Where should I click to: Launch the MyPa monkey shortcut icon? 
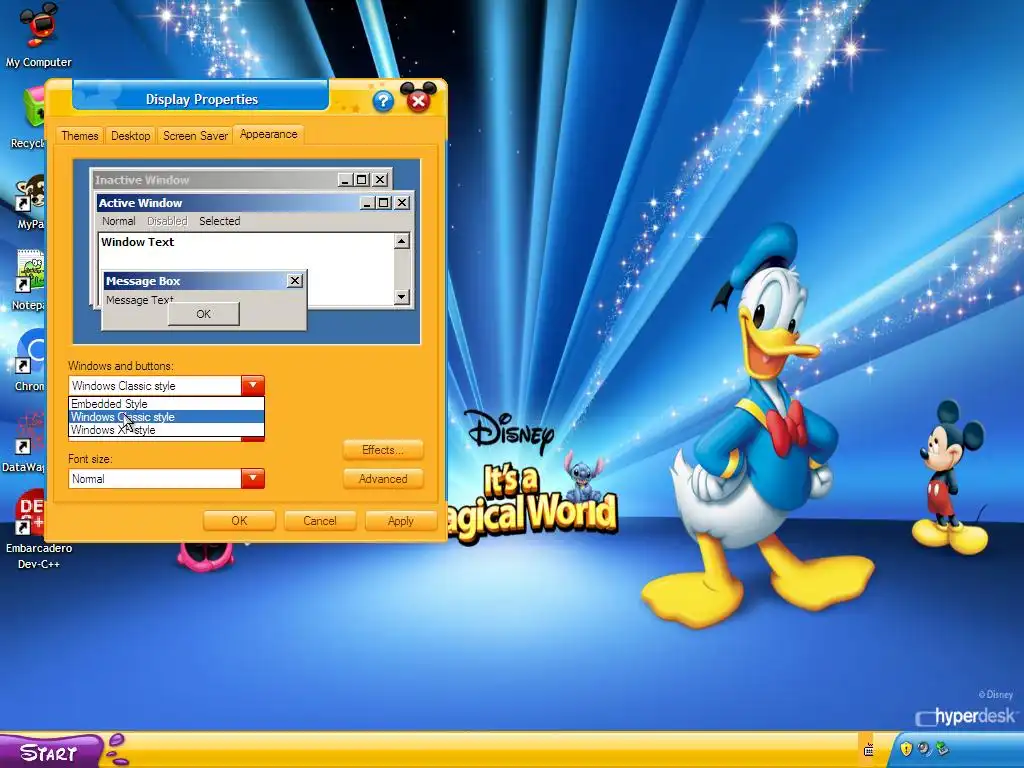pos(30,202)
